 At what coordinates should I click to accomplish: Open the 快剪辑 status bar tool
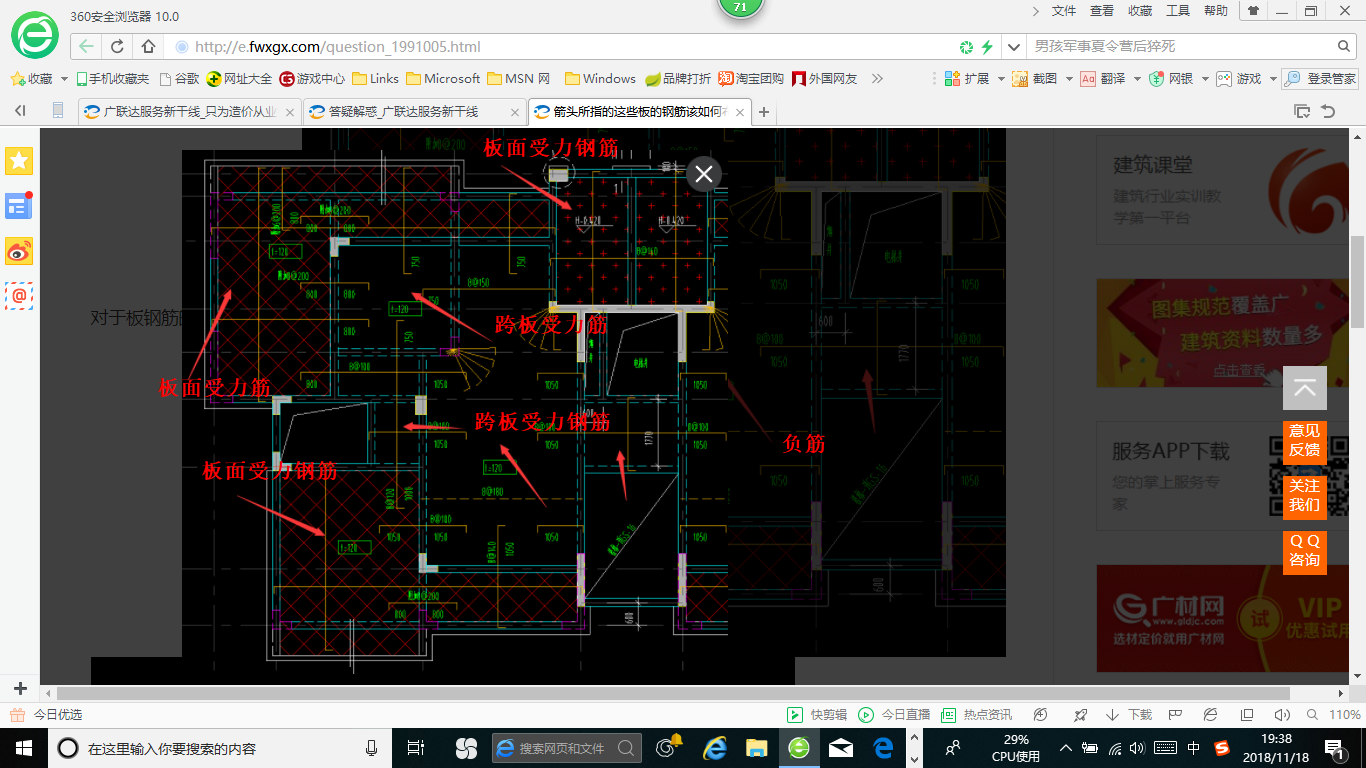pyautogui.click(x=817, y=715)
